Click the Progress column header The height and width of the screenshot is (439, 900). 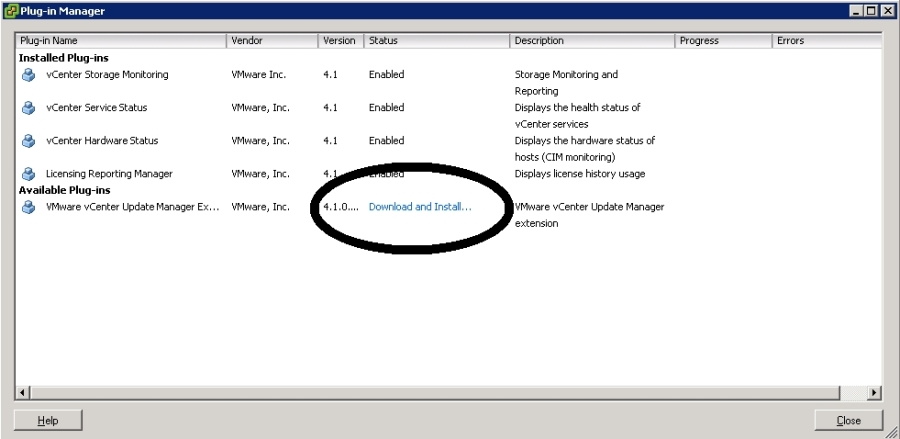point(724,41)
